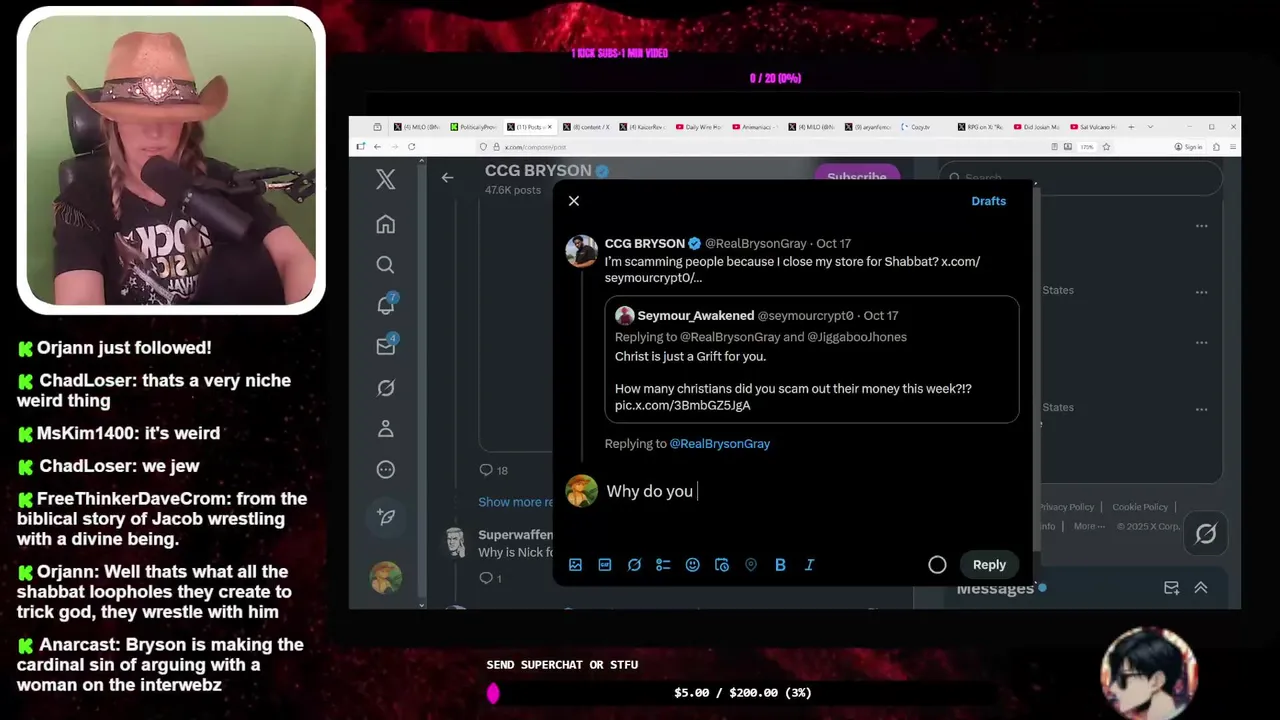The height and width of the screenshot is (720, 1280).
Task: Open a new browser tab
Action: pos(1131,127)
